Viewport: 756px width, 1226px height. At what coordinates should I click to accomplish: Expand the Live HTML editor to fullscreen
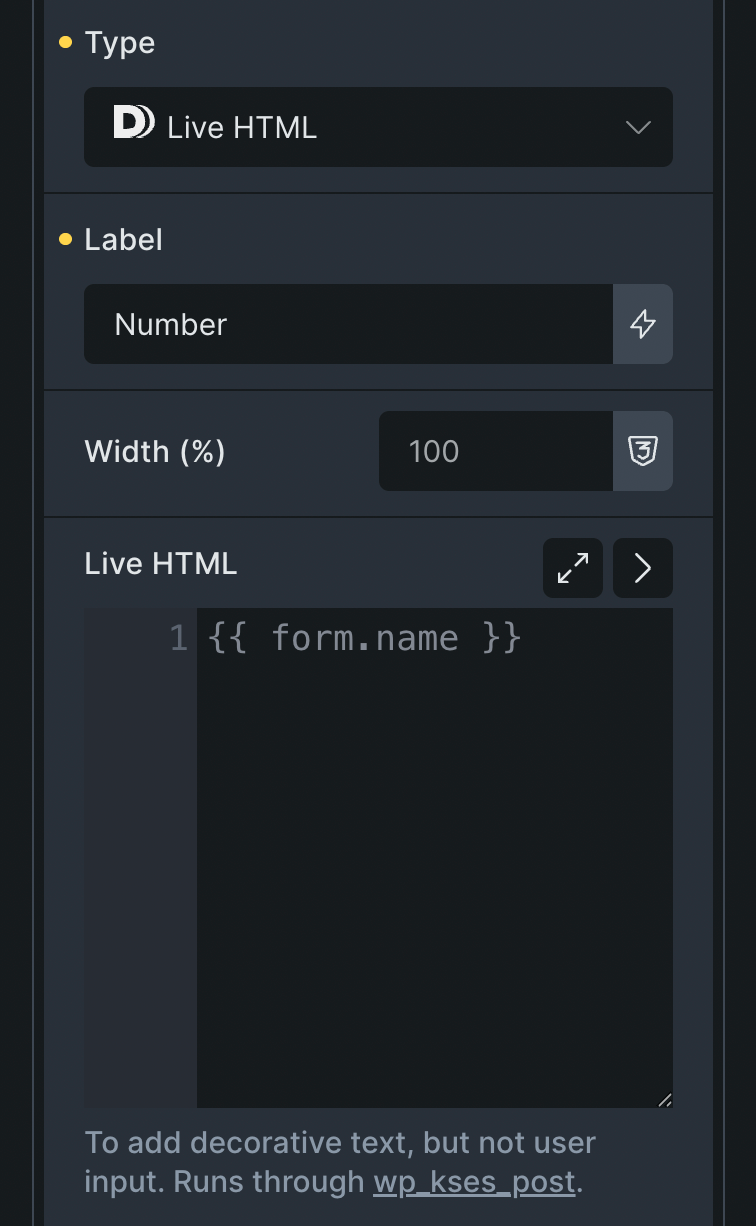click(x=572, y=568)
